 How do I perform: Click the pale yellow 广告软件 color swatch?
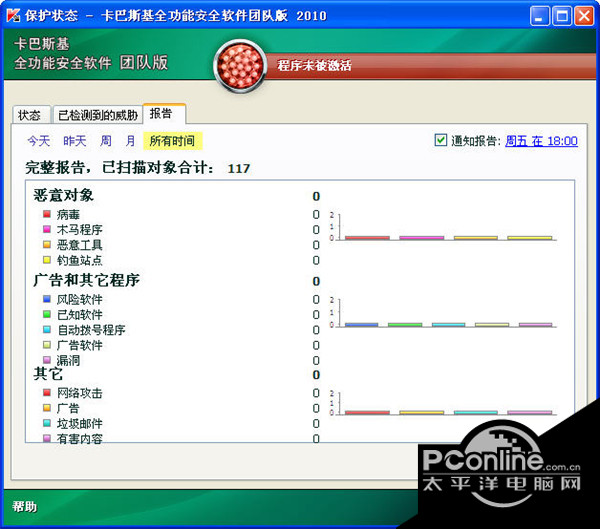coord(47,345)
